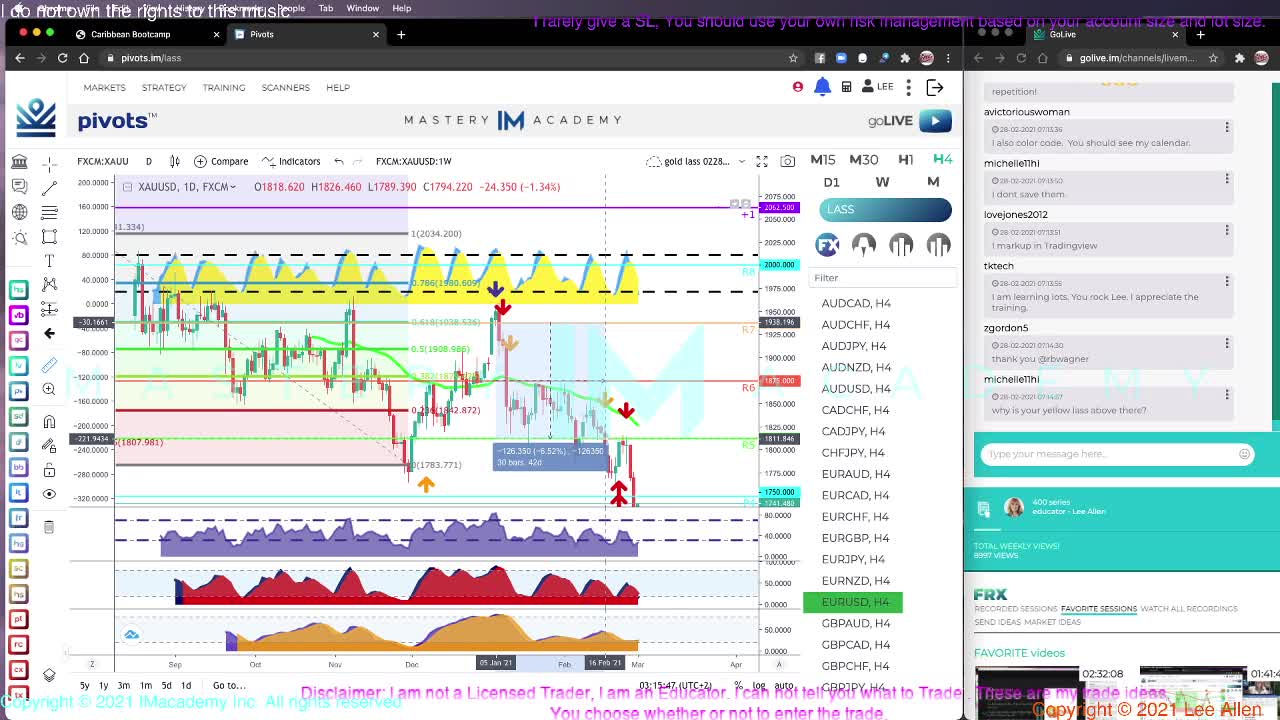Toggle fullscreen chart mode

(x=762, y=161)
